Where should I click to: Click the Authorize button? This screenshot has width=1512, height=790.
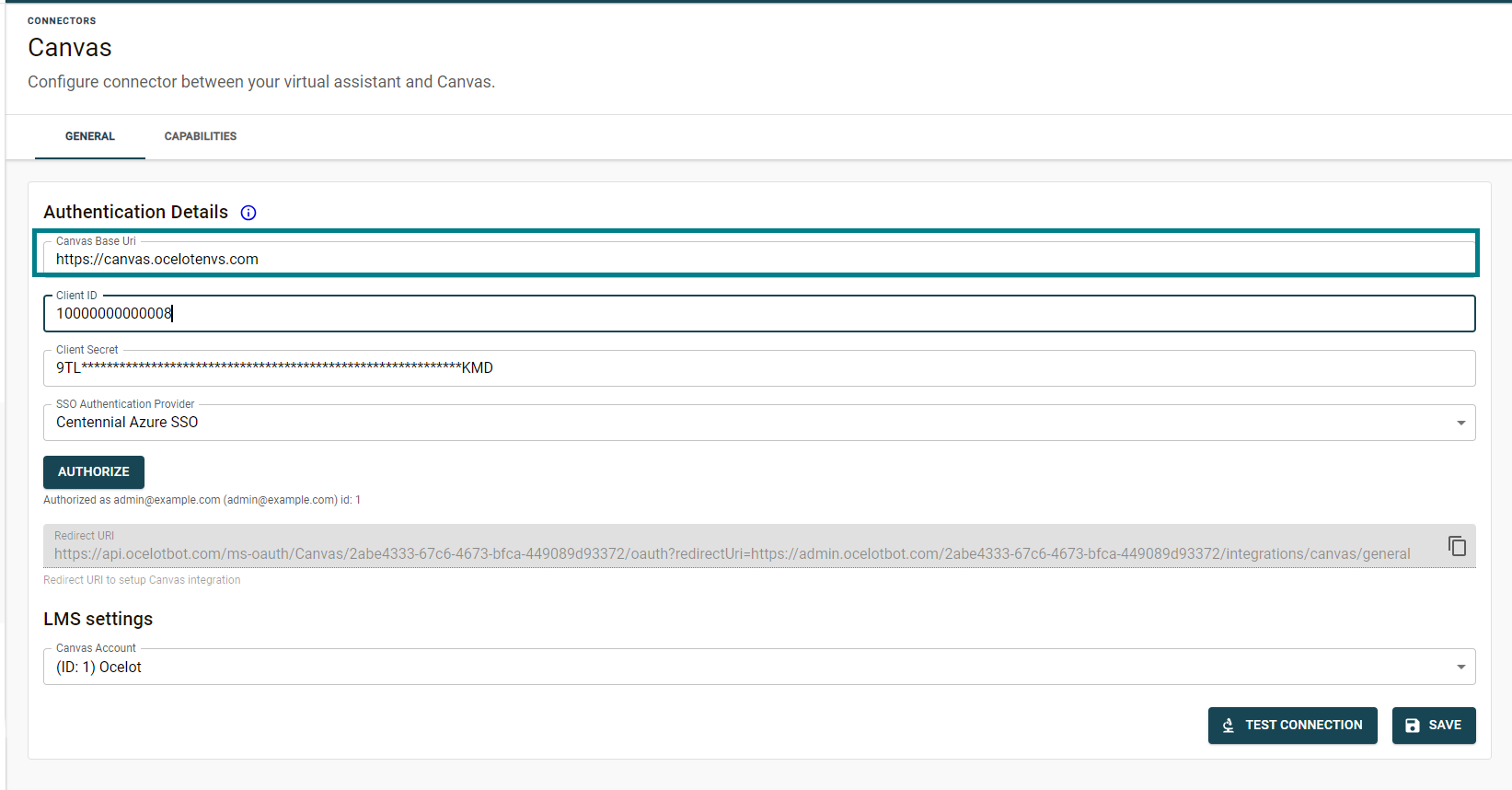94,471
